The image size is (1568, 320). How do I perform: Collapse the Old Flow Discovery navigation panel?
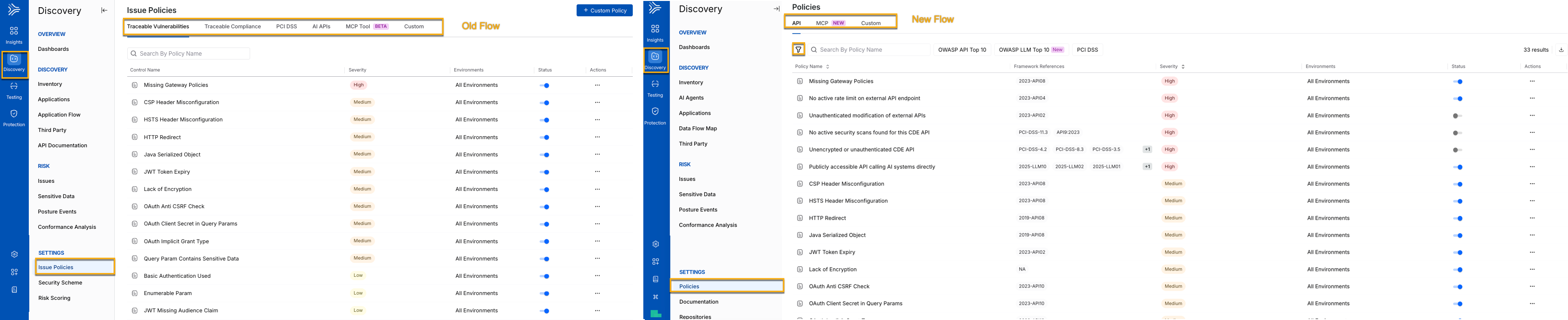pos(104,11)
